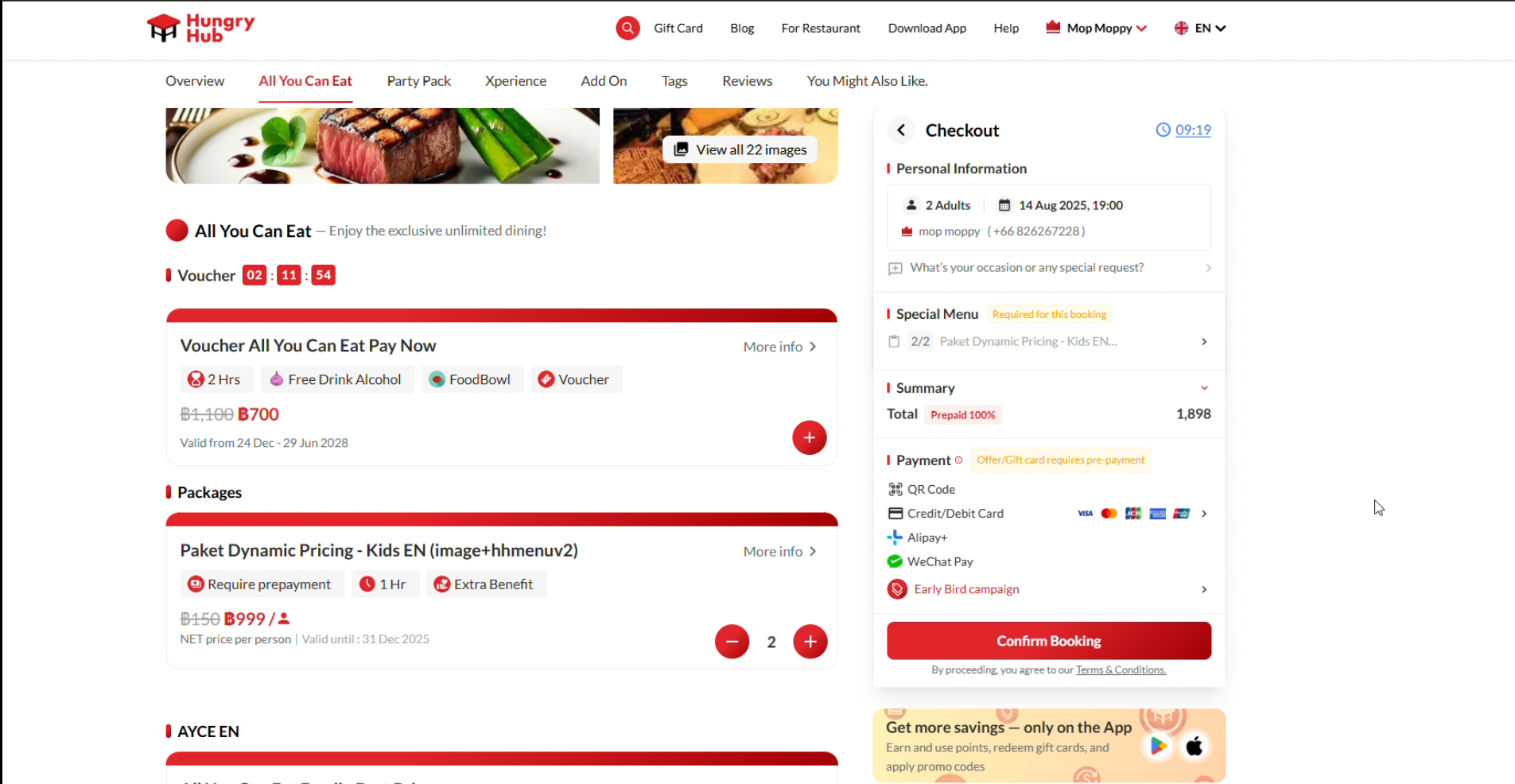Open the special request occasion field
Viewport: 1515px width, 784px height.
(1049, 268)
